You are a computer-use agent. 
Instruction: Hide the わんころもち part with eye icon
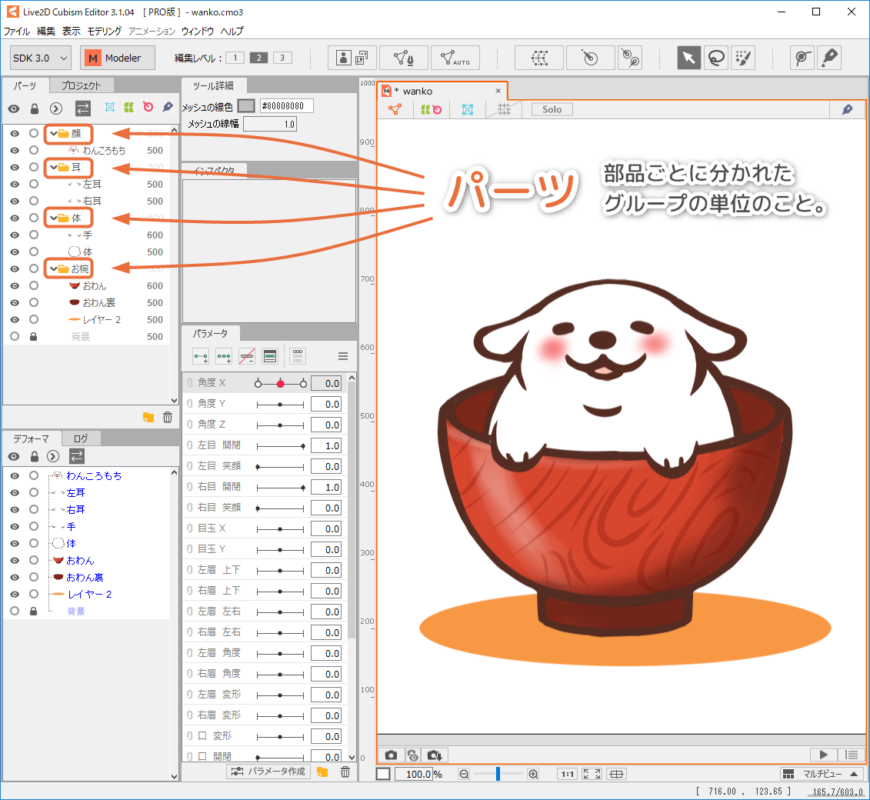tap(14, 150)
